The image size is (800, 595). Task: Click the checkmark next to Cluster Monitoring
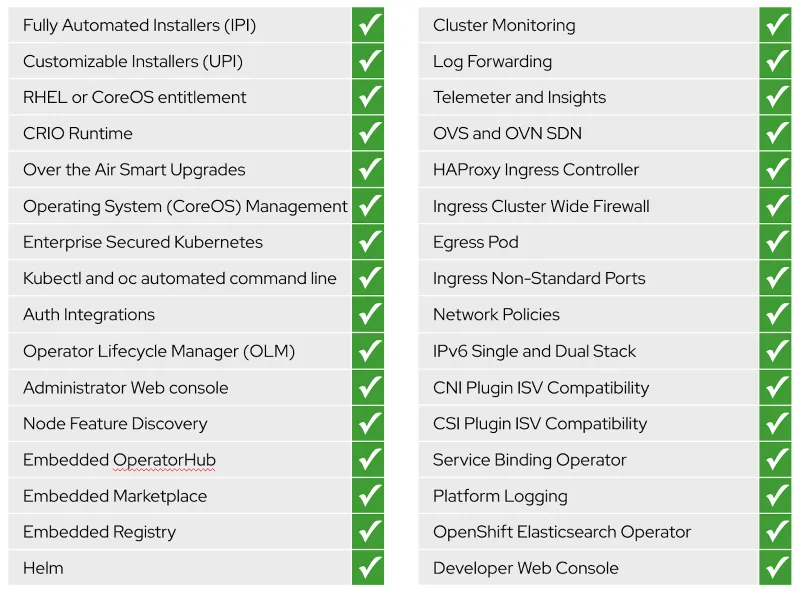[775, 25]
